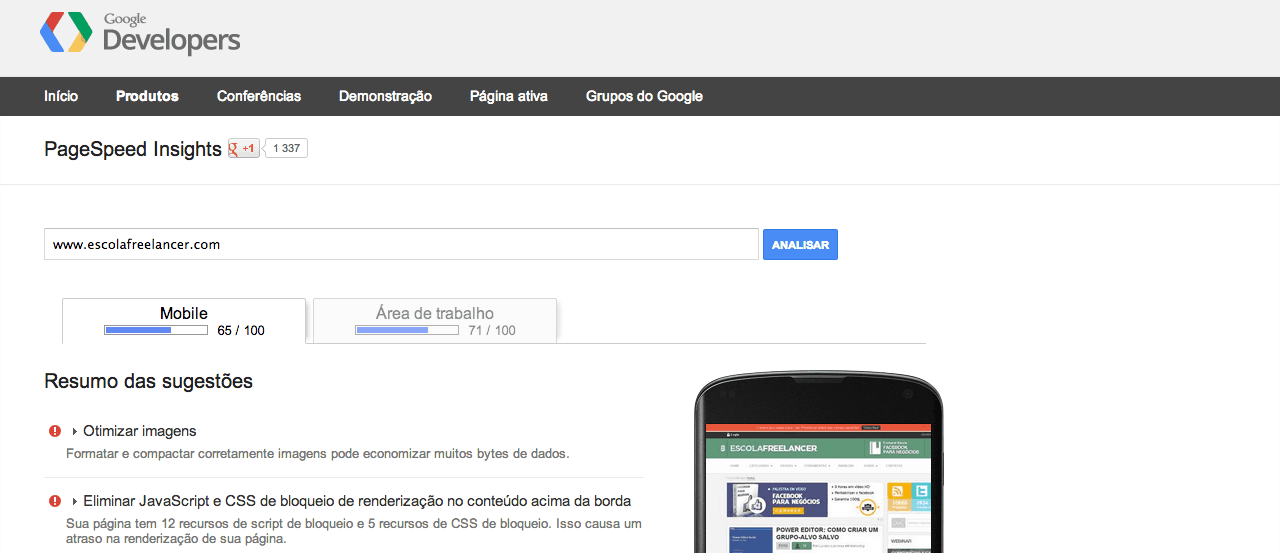Image resolution: width=1280 pixels, height=553 pixels.
Task: Click the Mobile score progress bar
Action: click(x=156, y=330)
